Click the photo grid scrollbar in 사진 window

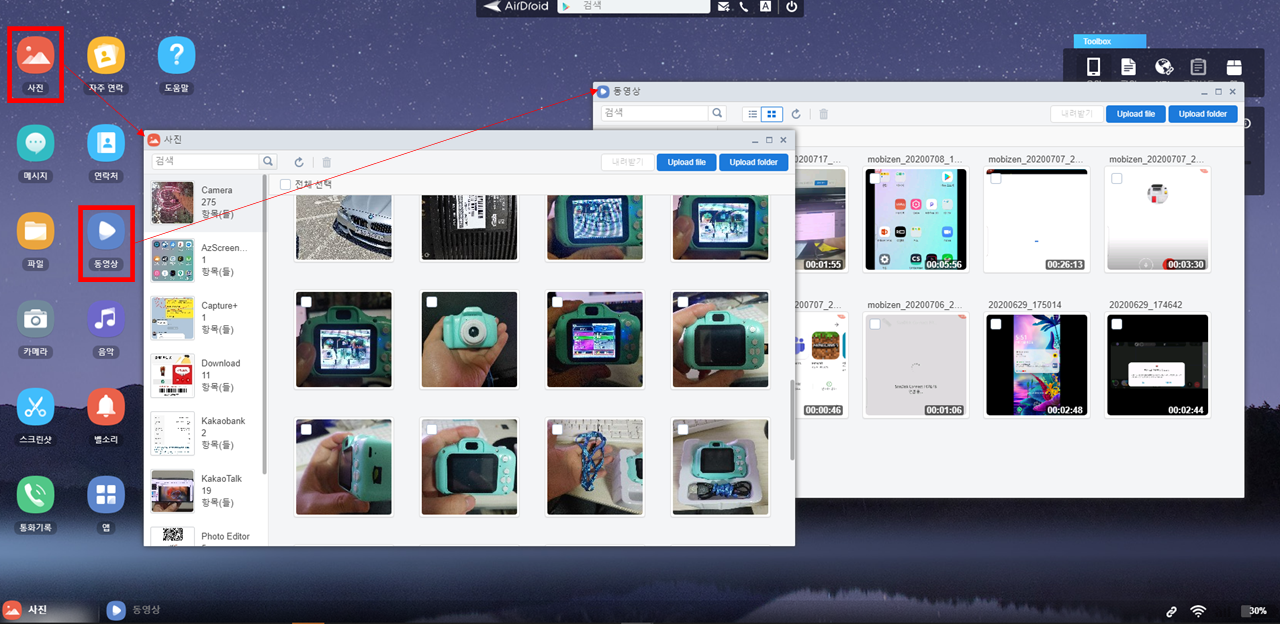click(792, 420)
